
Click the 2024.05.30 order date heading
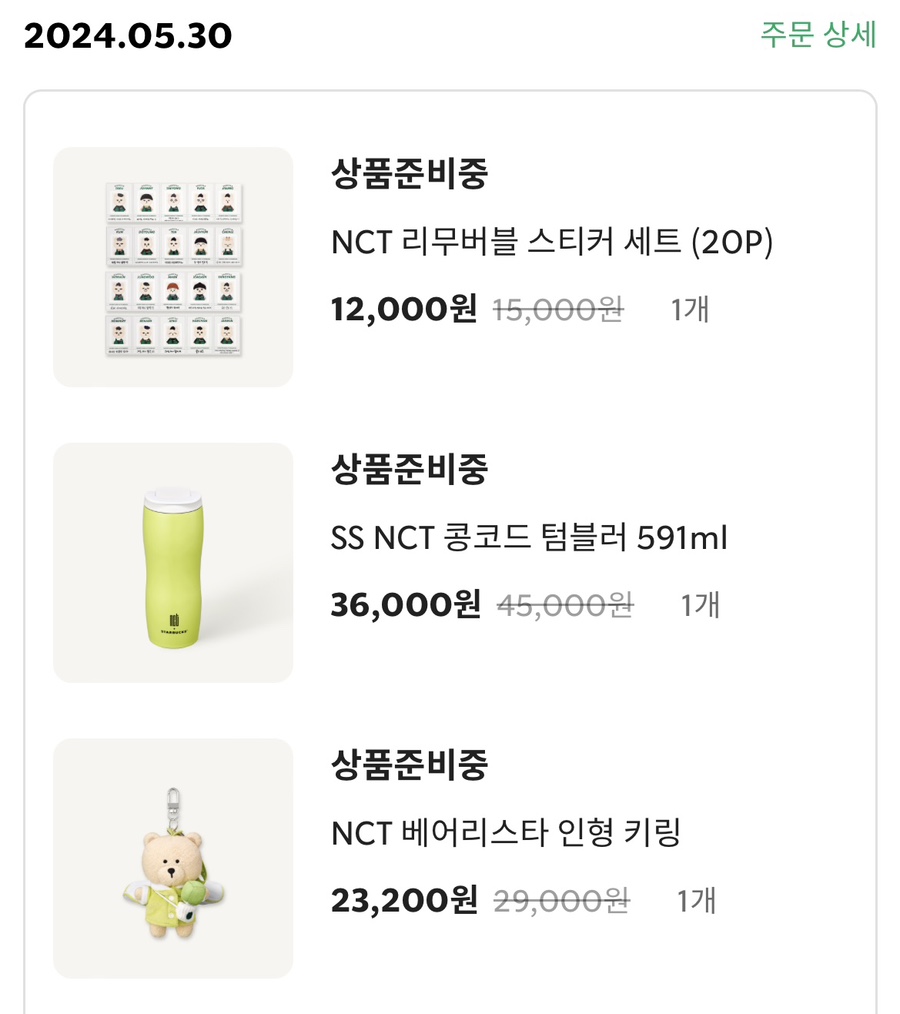coord(128,37)
